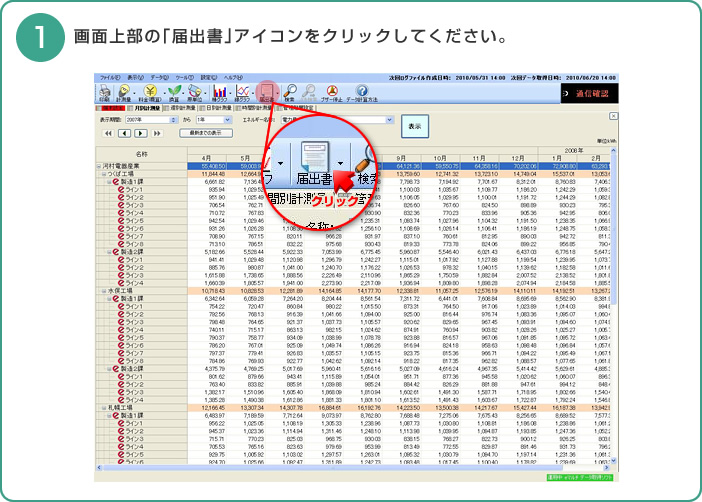Click the 名称 column header
702x502 pixels.
[141, 154]
